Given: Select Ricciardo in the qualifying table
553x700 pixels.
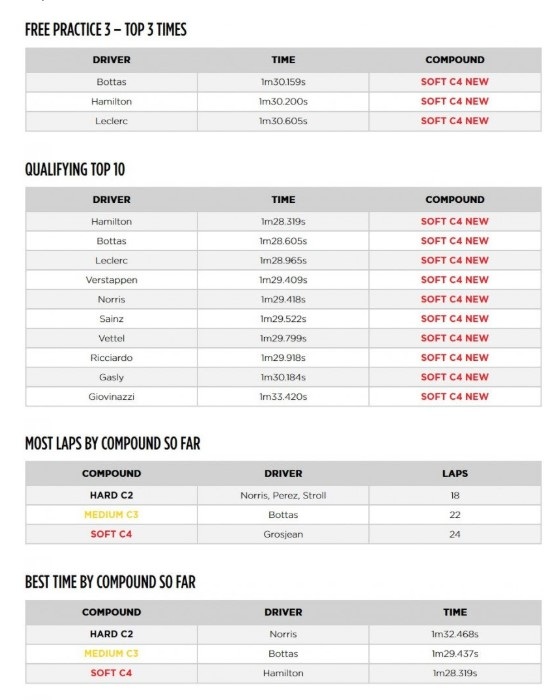Looking at the screenshot, I should click(x=111, y=358).
